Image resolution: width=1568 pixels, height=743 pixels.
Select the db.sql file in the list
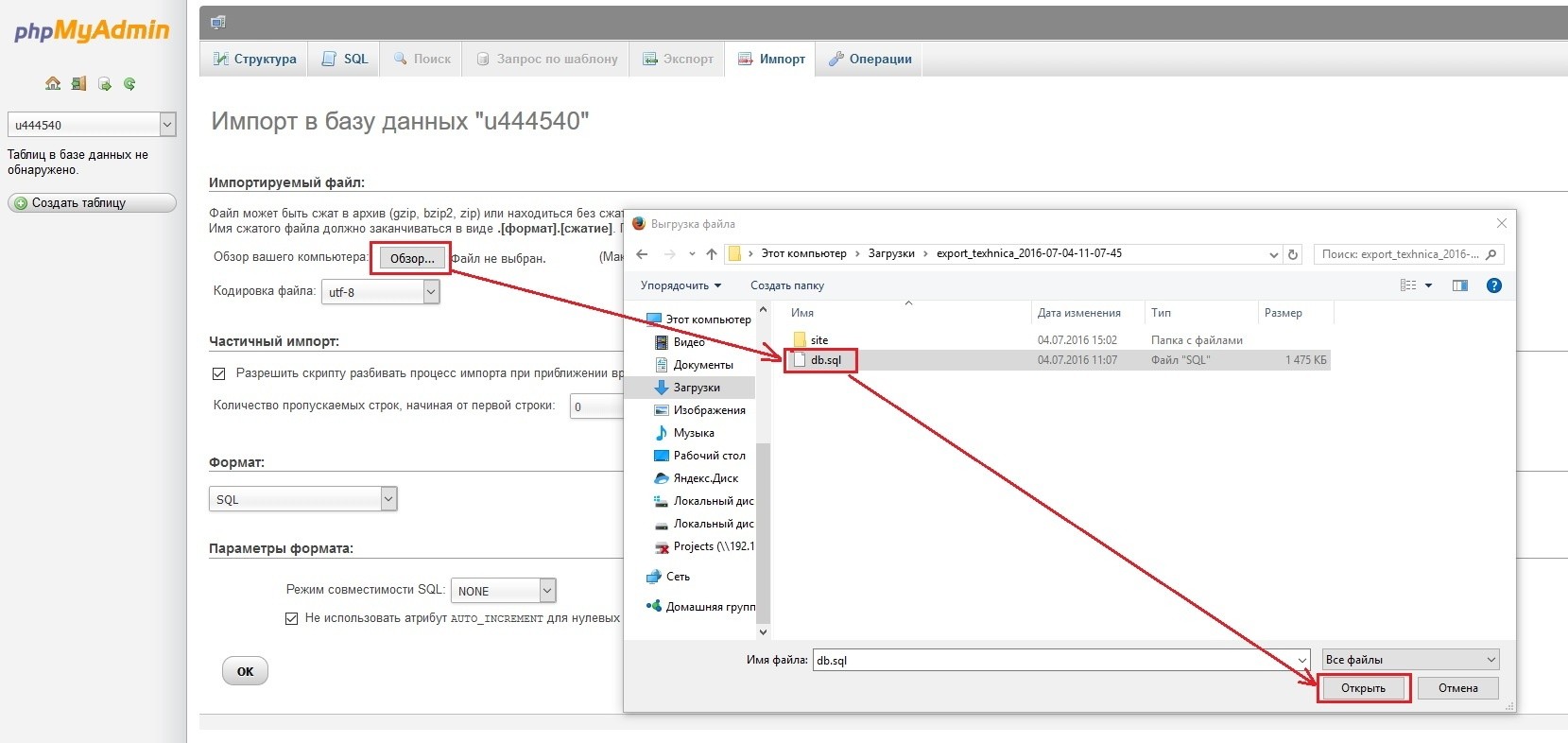click(x=825, y=360)
